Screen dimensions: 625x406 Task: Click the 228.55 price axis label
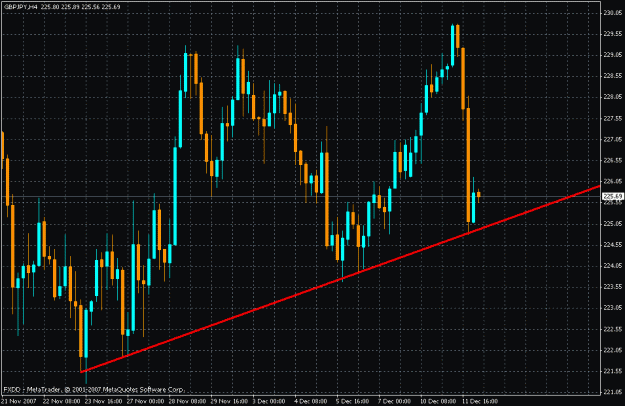tap(613, 76)
